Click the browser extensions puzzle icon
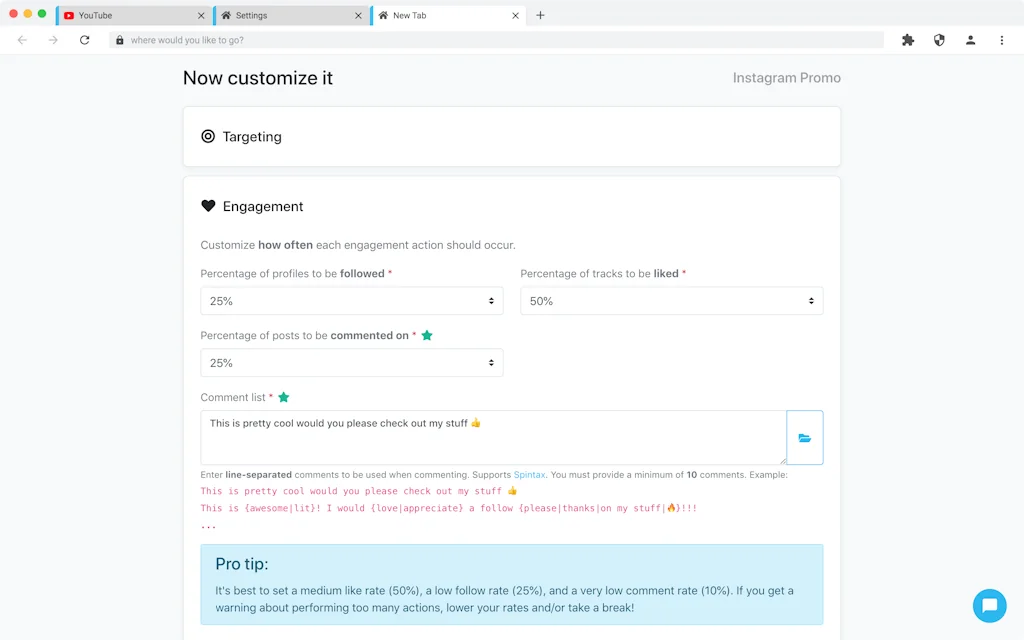The width and height of the screenshot is (1024, 640). click(907, 39)
